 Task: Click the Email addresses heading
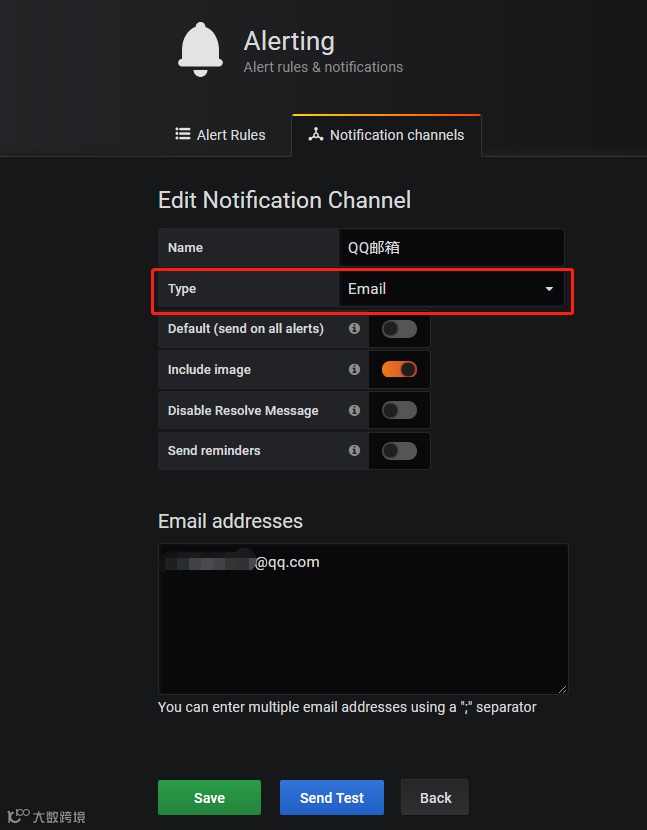(x=230, y=521)
